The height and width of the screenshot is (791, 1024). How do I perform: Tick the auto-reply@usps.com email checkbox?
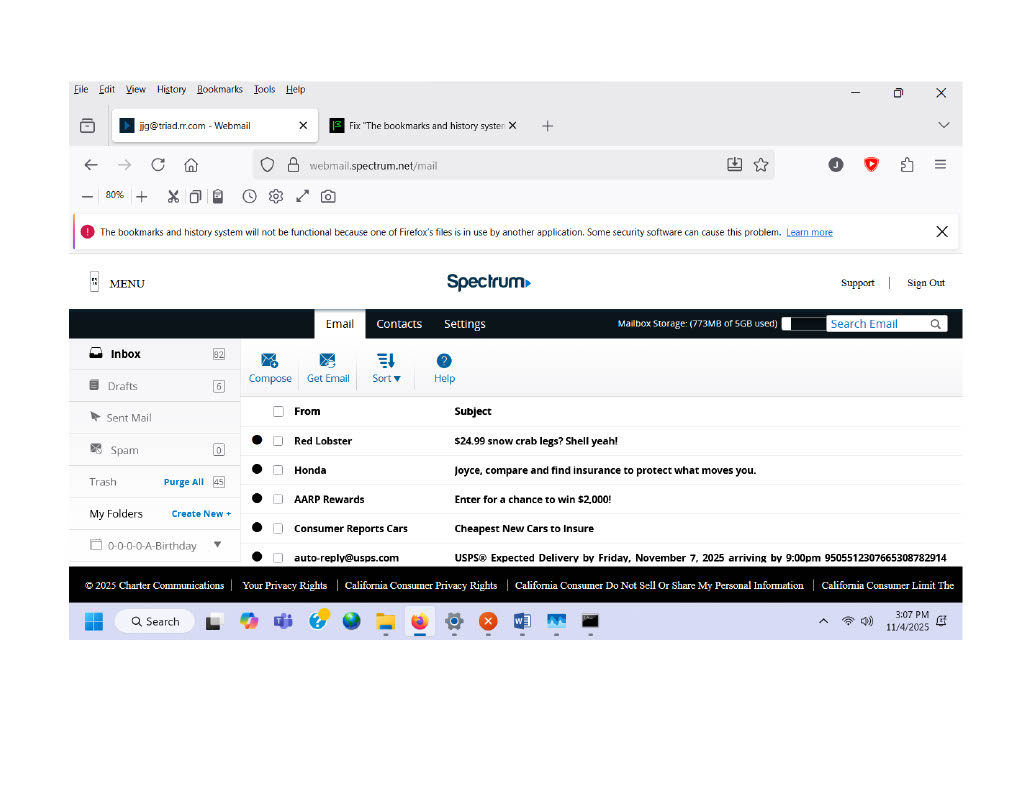(x=278, y=558)
